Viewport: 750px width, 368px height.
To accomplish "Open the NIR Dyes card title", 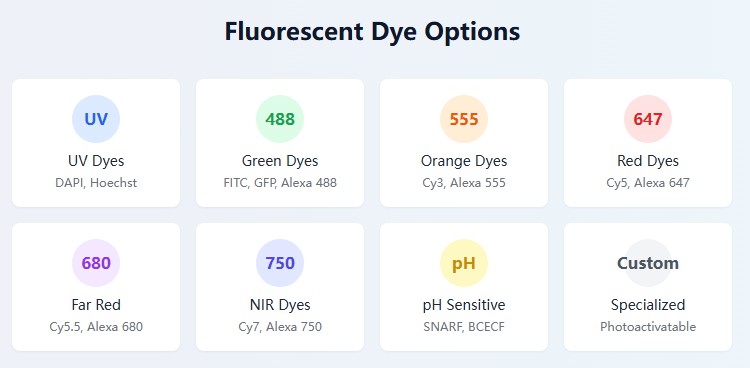I will [x=280, y=305].
